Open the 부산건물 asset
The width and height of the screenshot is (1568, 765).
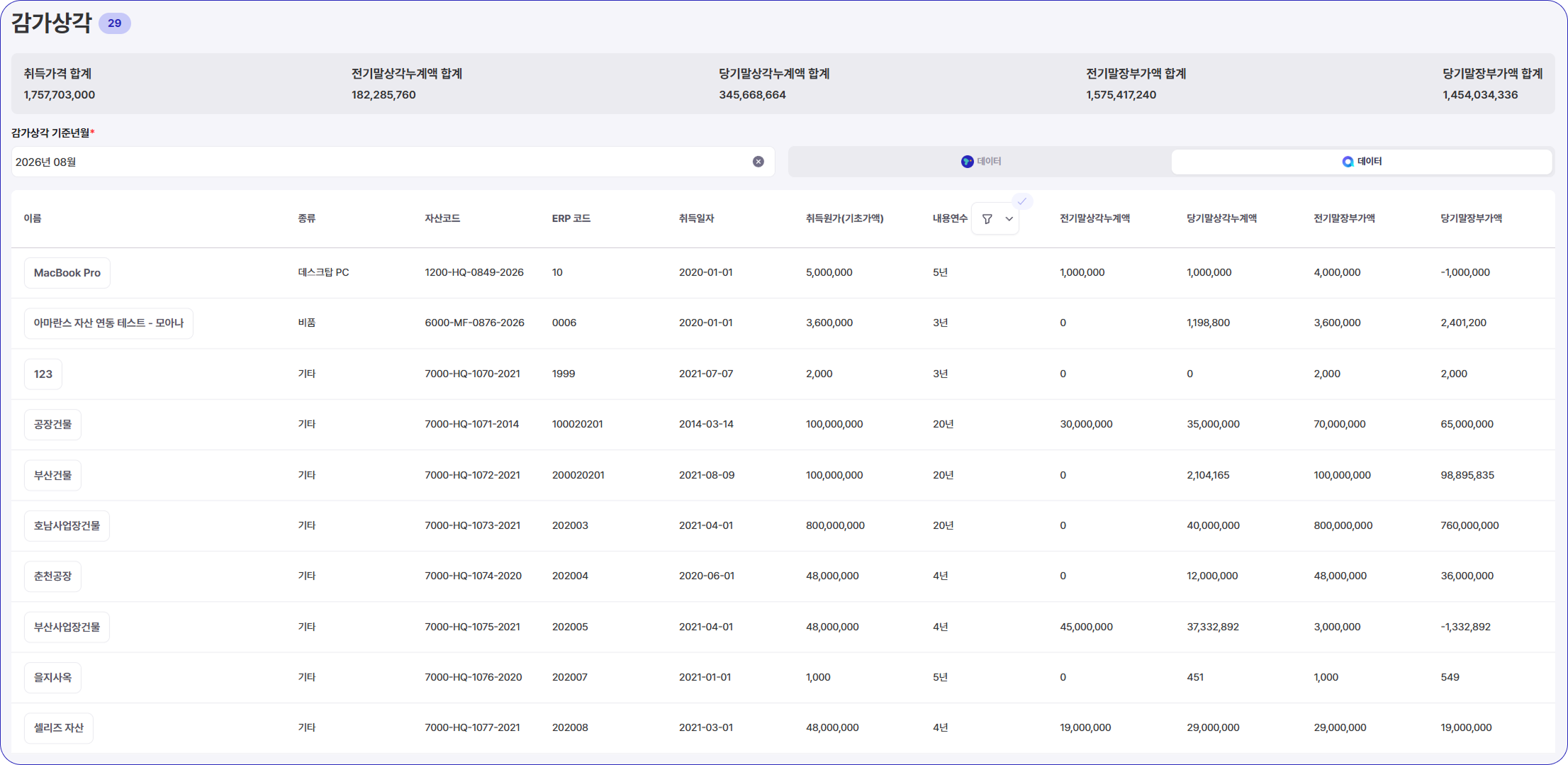[x=52, y=475]
